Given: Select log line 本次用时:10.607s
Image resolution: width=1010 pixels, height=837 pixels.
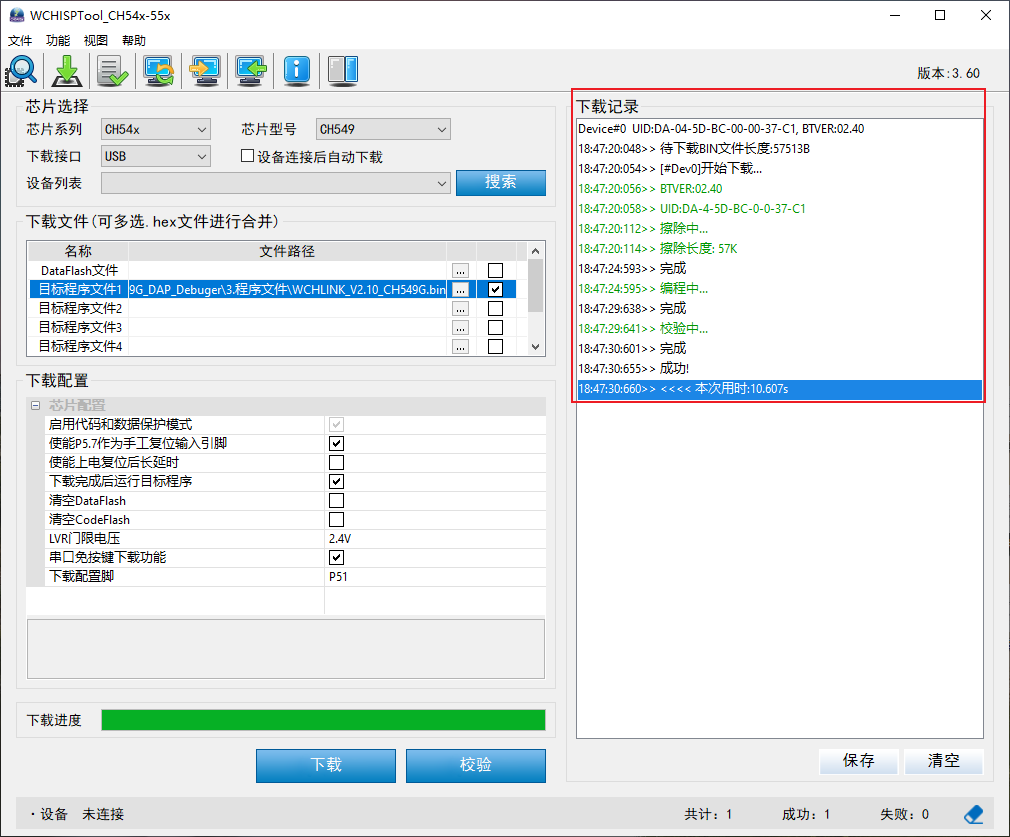Looking at the screenshot, I should tap(779, 389).
